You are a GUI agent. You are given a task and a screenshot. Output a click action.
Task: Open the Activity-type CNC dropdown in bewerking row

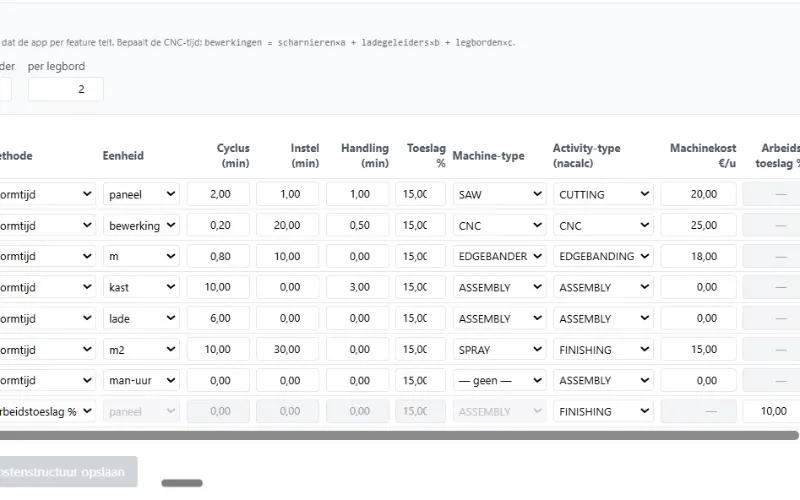click(604, 225)
